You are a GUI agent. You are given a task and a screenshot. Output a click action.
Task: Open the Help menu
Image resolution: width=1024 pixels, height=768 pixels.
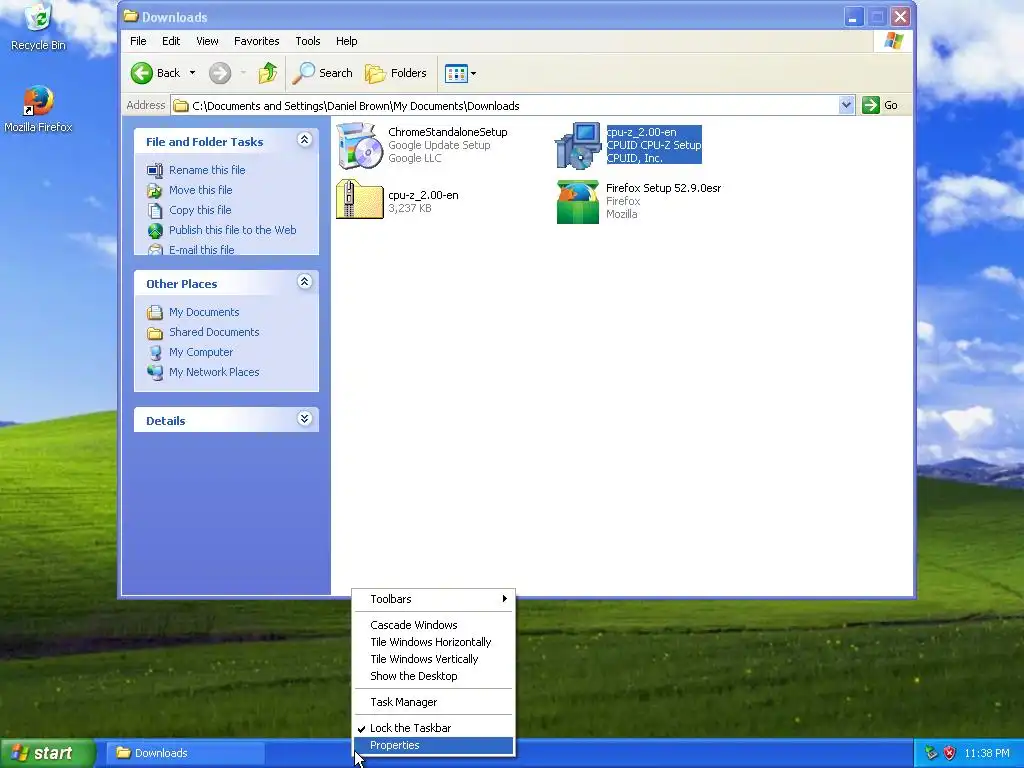(346, 41)
